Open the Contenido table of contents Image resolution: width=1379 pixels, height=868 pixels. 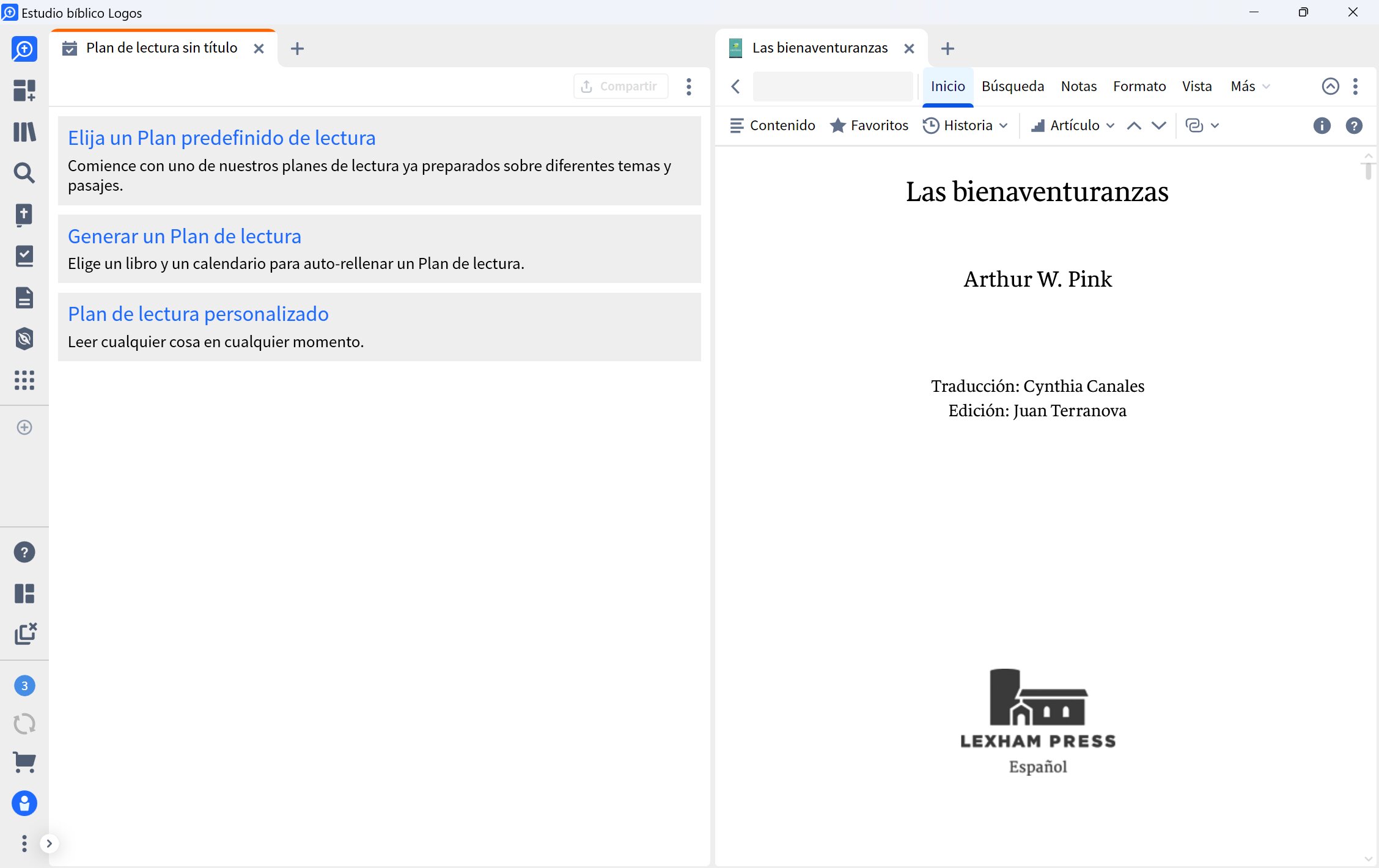(773, 125)
